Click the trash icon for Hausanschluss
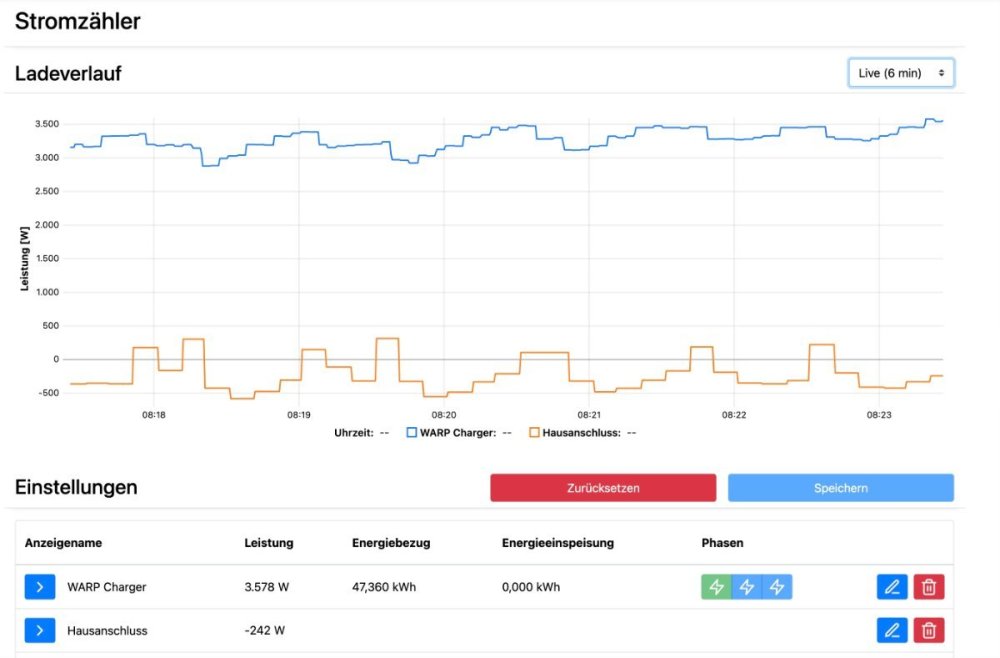1000x658 pixels. tap(929, 630)
